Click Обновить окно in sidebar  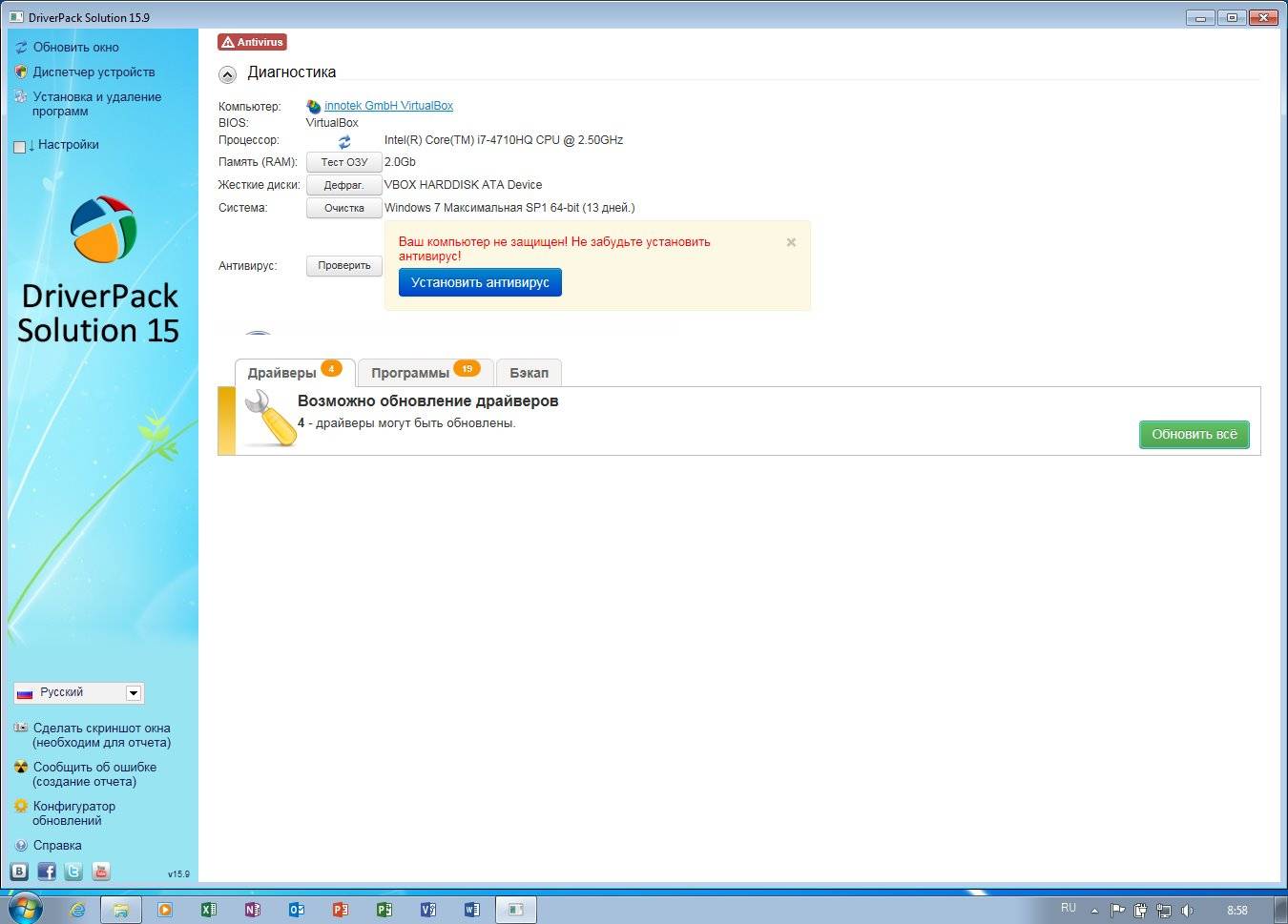(76, 47)
